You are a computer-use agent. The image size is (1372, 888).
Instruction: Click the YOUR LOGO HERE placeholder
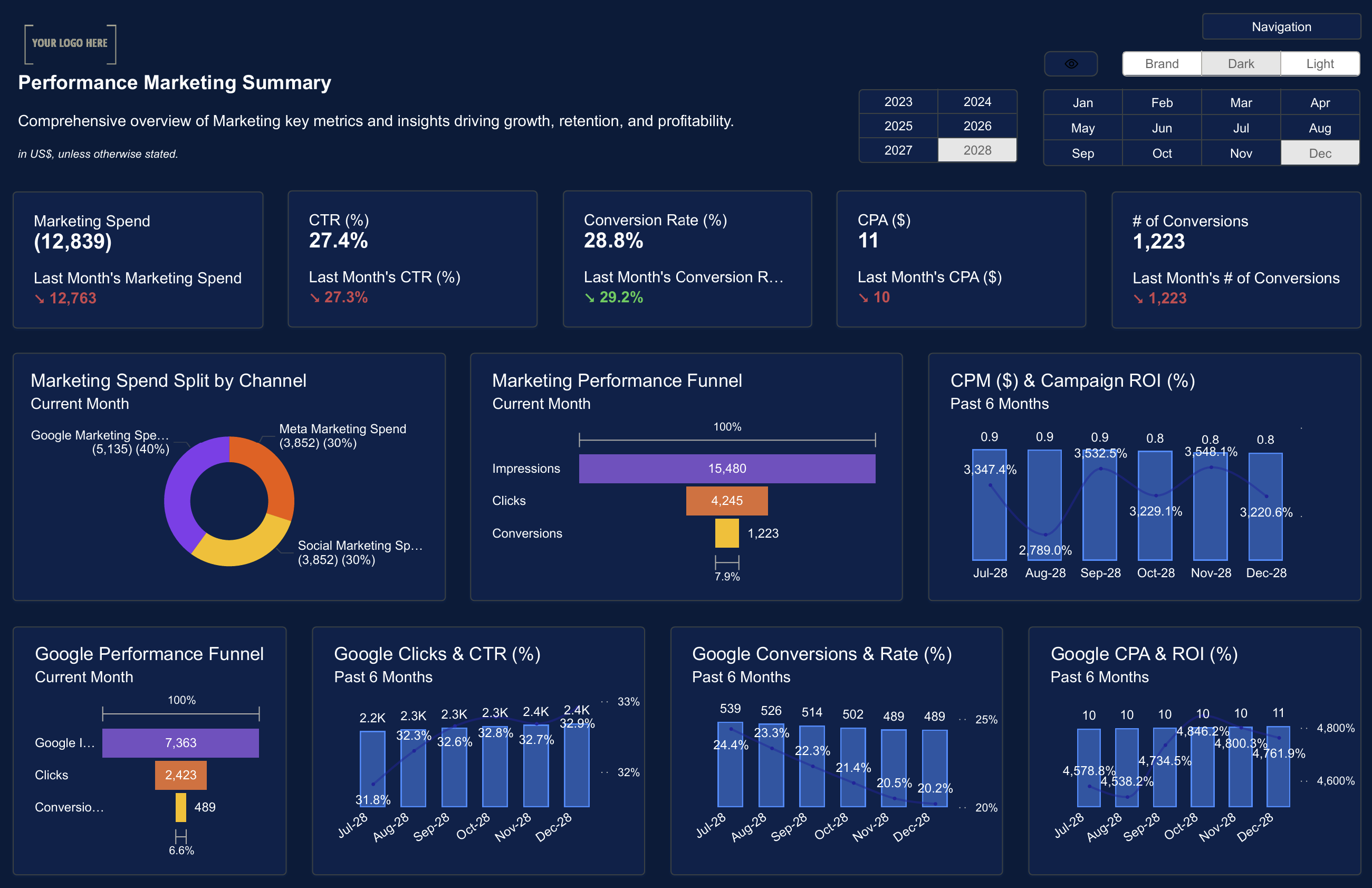coord(70,43)
